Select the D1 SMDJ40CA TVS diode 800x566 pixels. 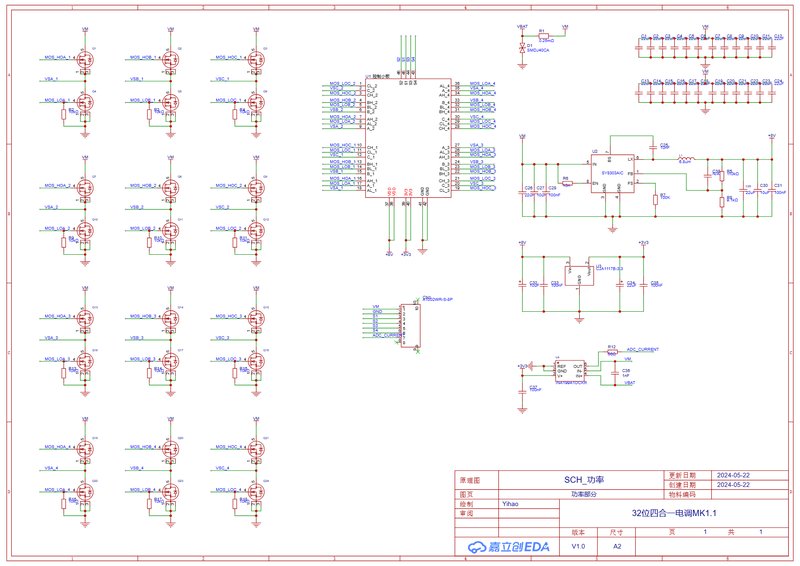pyautogui.click(x=522, y=48)
